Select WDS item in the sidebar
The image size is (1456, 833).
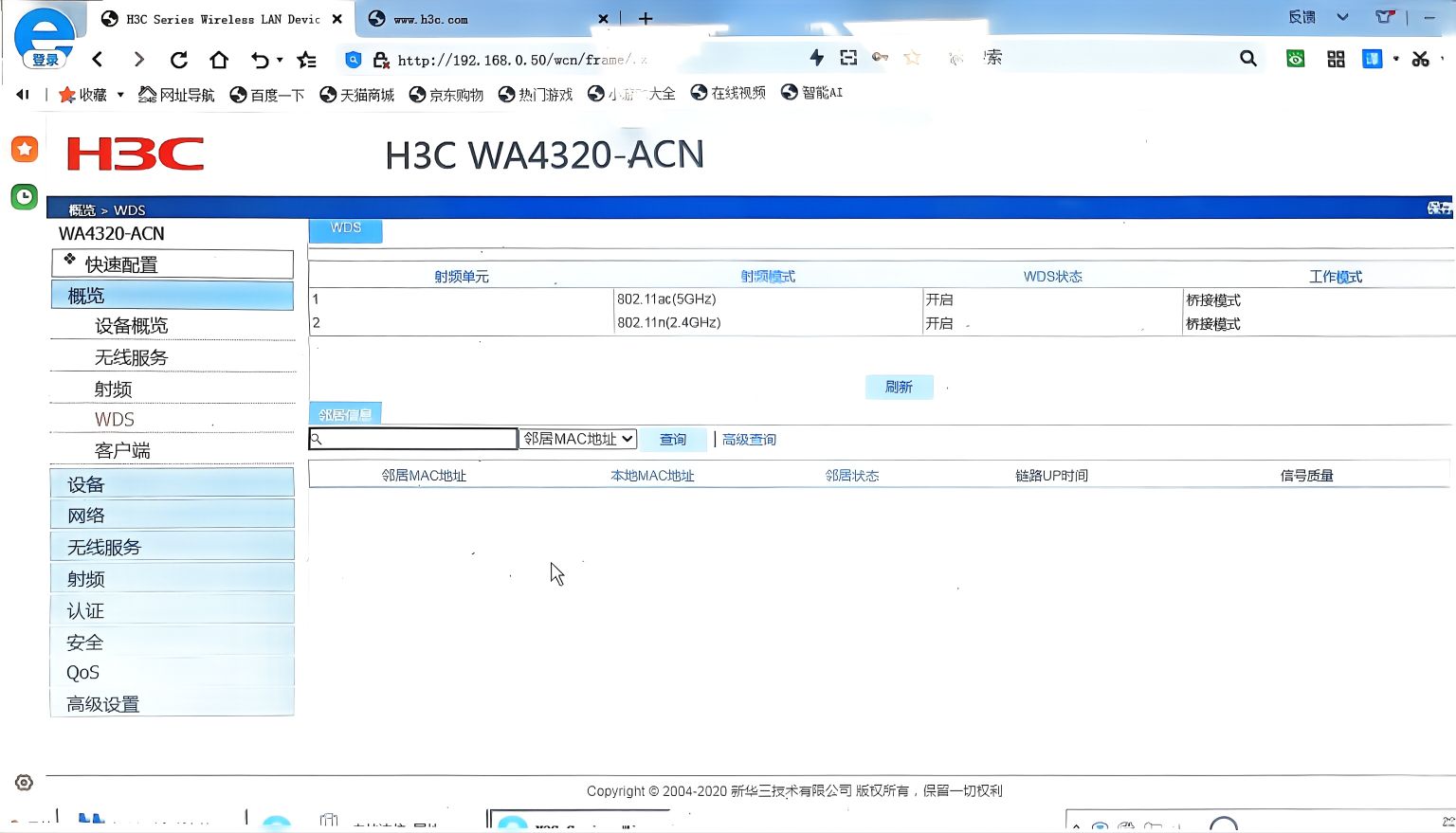tap(114, 419)
